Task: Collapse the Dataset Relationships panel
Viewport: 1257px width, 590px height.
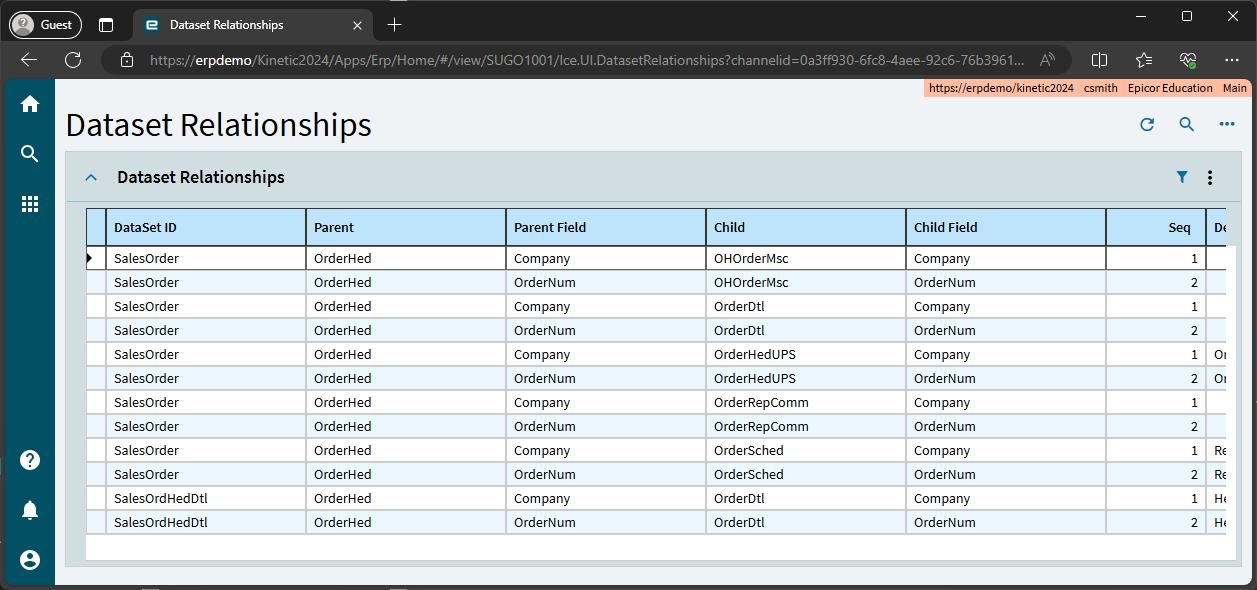Action: (x=91, y=178)
